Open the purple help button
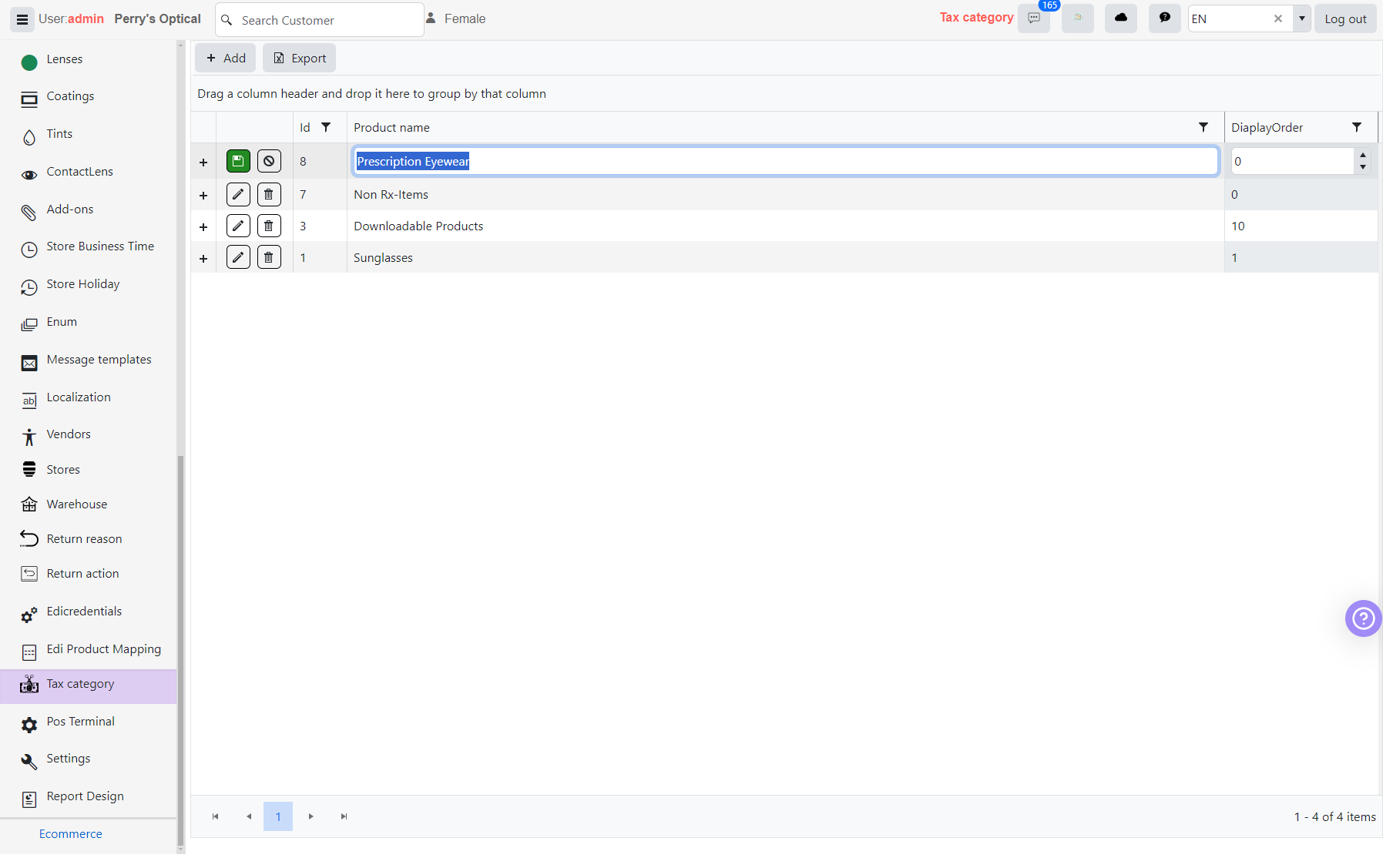 1363,618
